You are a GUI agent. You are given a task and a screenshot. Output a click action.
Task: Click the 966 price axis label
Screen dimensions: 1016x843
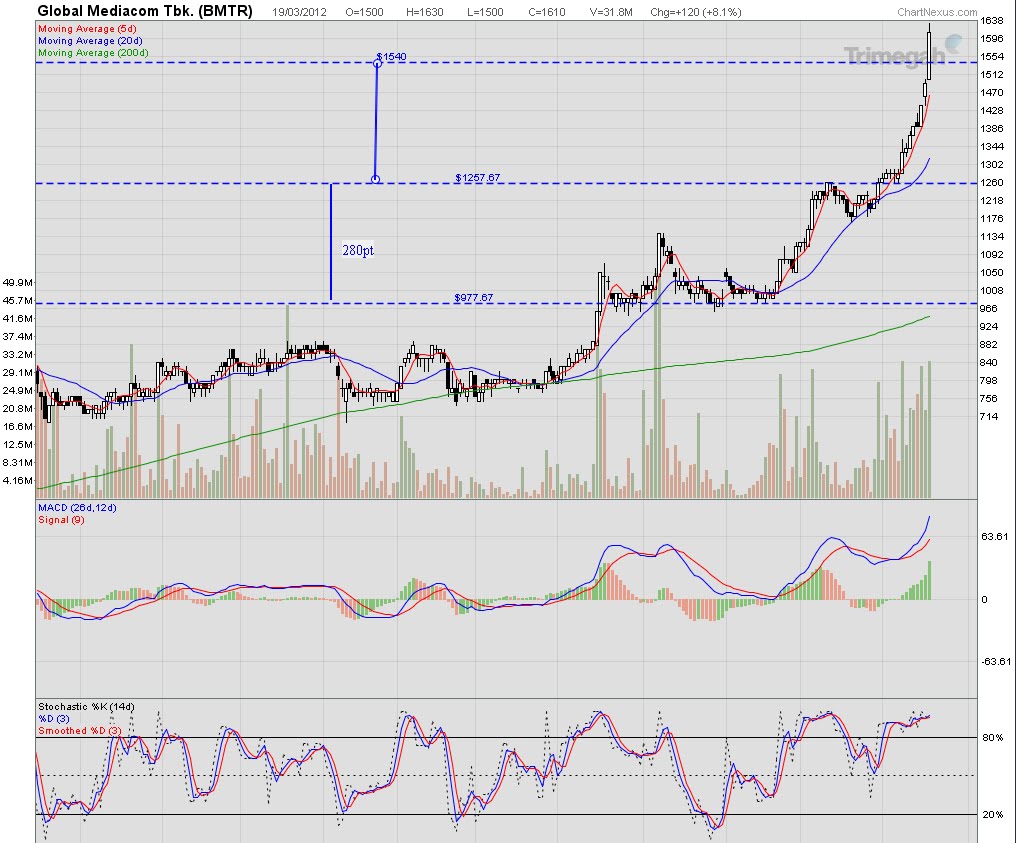989,308
